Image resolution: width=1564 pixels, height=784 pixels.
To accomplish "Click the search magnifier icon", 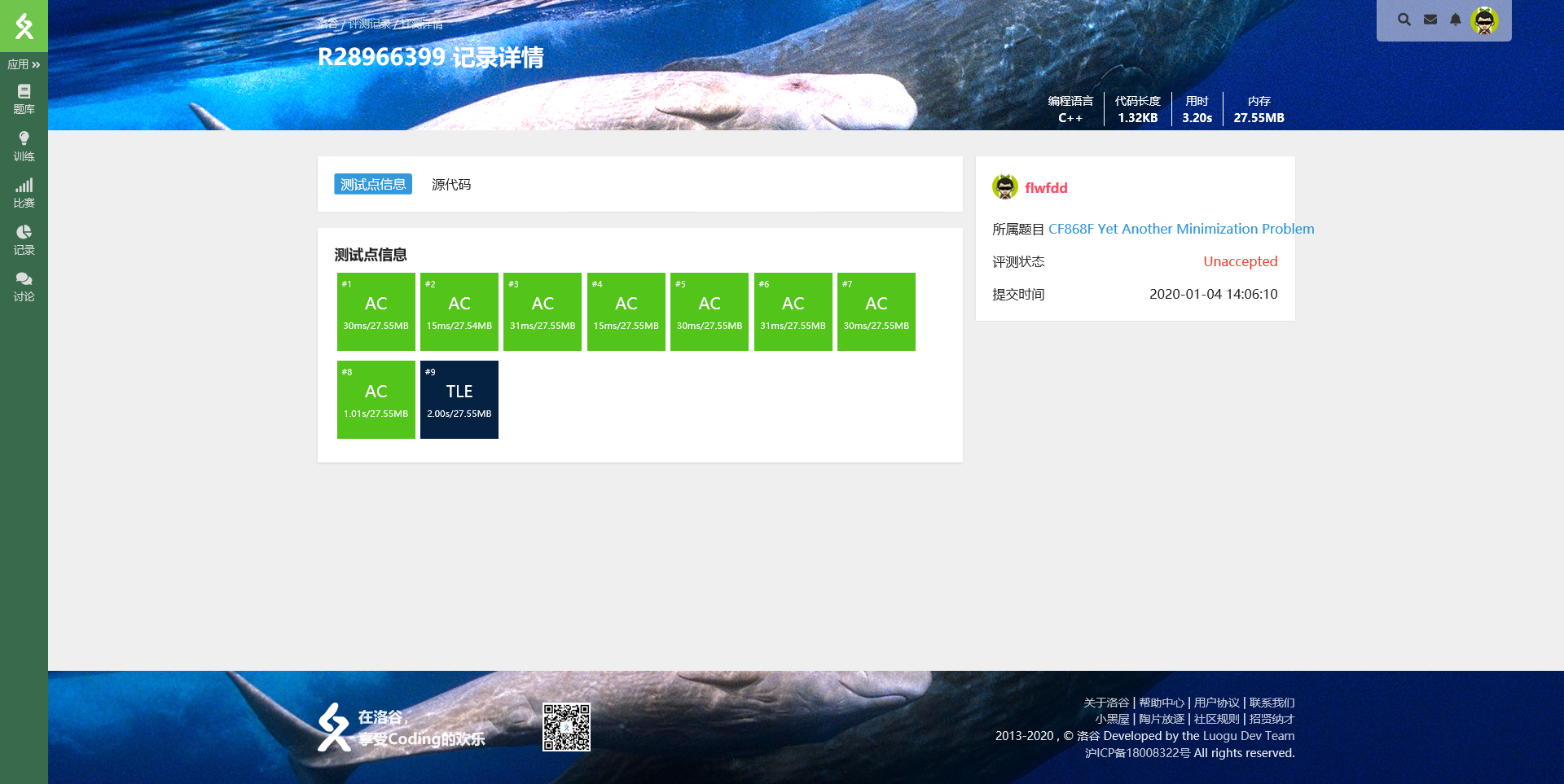I will pyautogui.click(x=1404, y=20).
